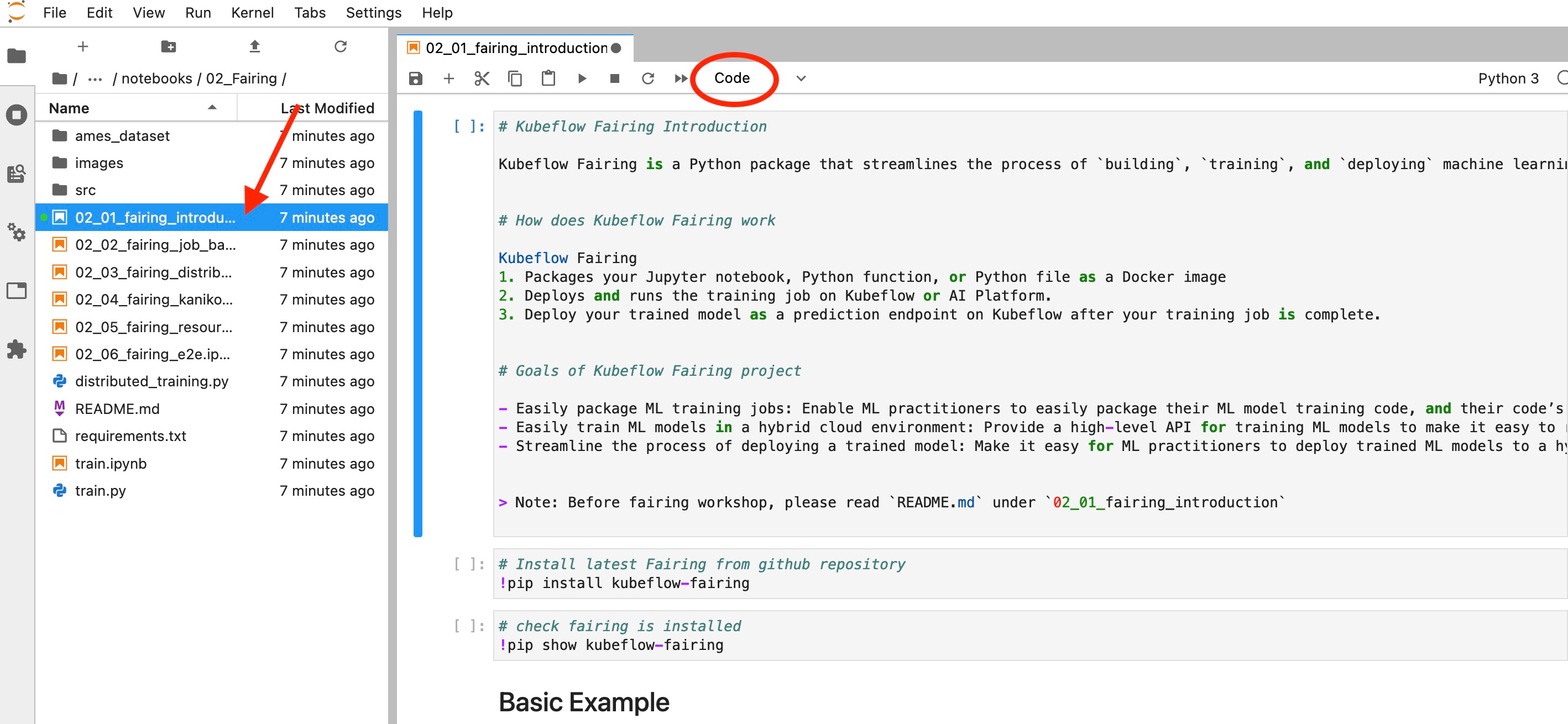1568x724 pixels.
Task: Select 02_02_fairing_job_ba... notebook
Action: click(x=212, y=245)
